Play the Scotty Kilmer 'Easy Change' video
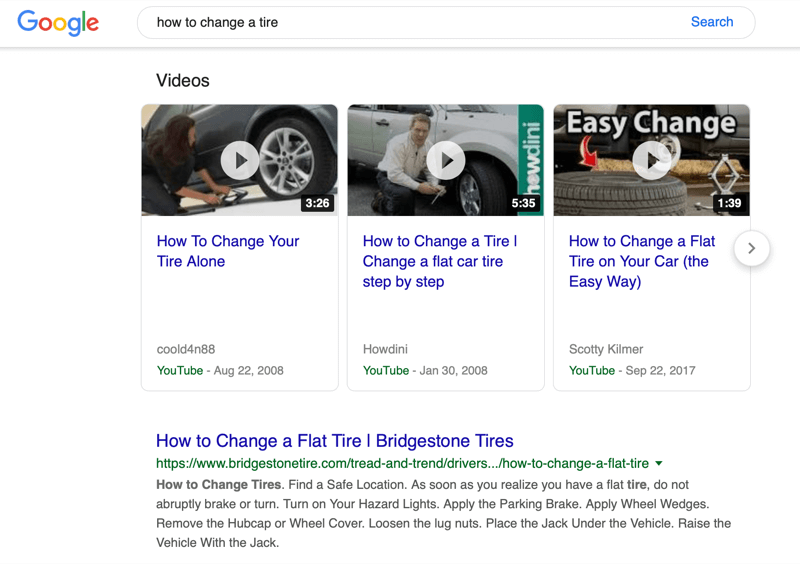The image size is (800, 564). [x=652, y=160]
